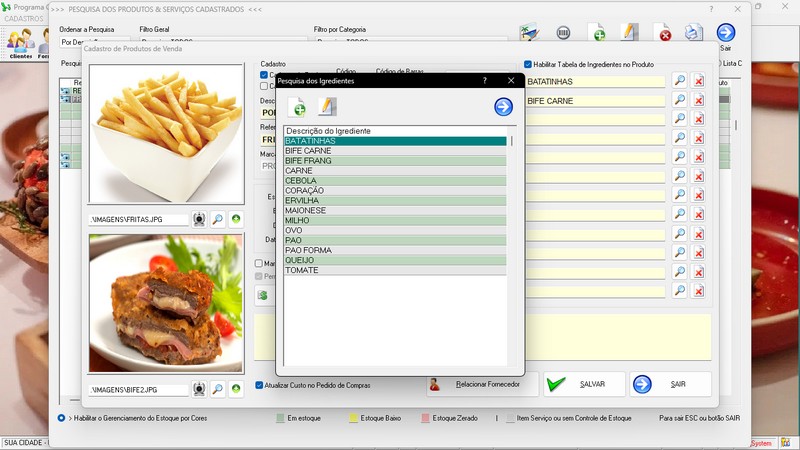Image resolution: width=800 pixels, height=450 pixels.
Task: Browse image magnifier beside BIFE2.JPG
Action: point(217,389)
